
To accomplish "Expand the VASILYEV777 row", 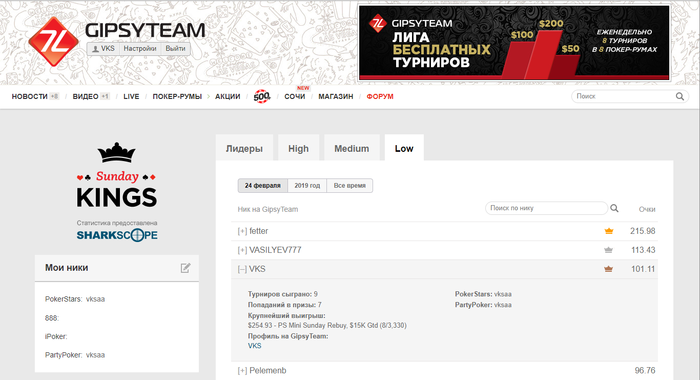I will pos(242,250).
